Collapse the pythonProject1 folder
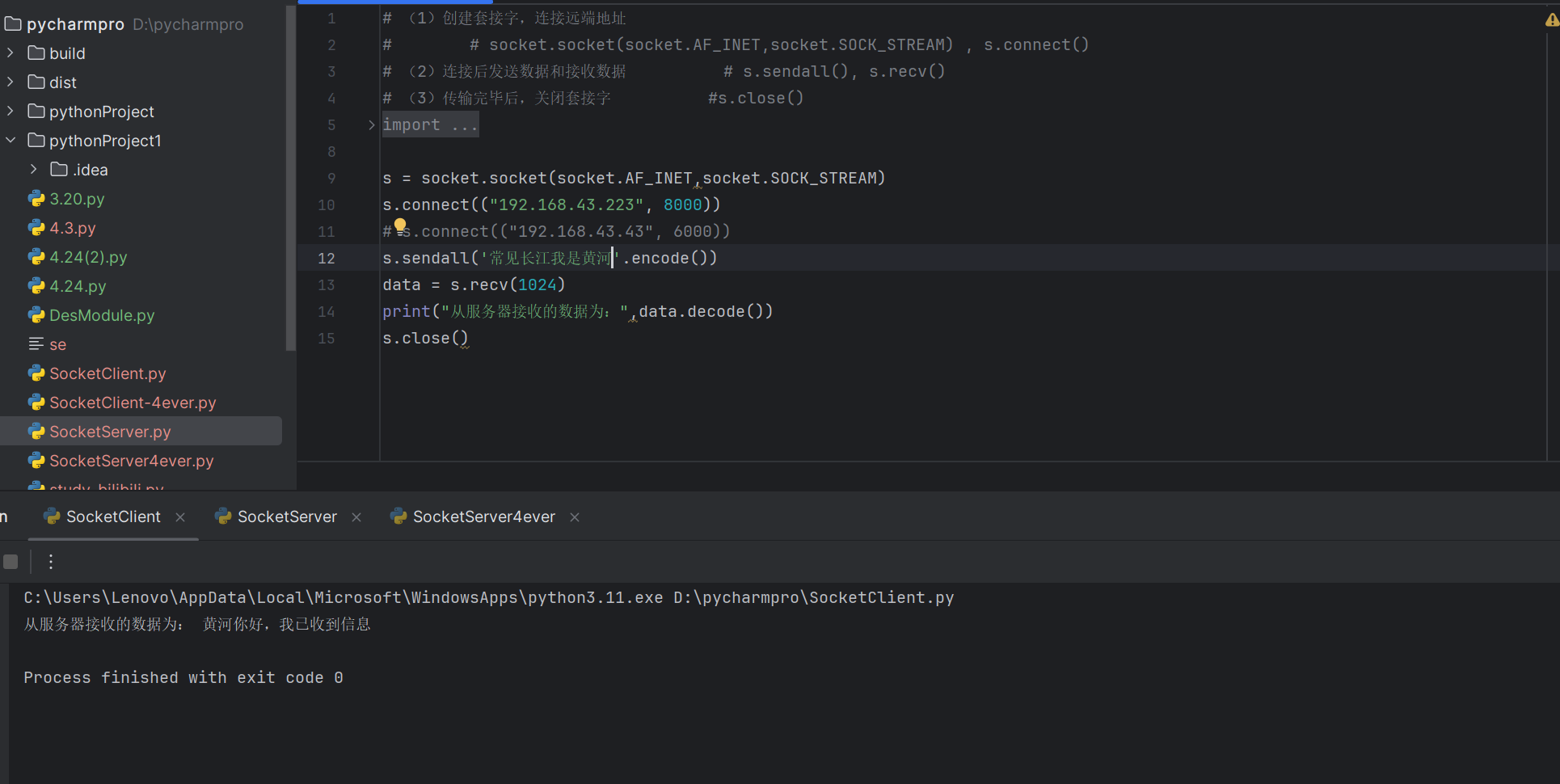 click(11, 141)
